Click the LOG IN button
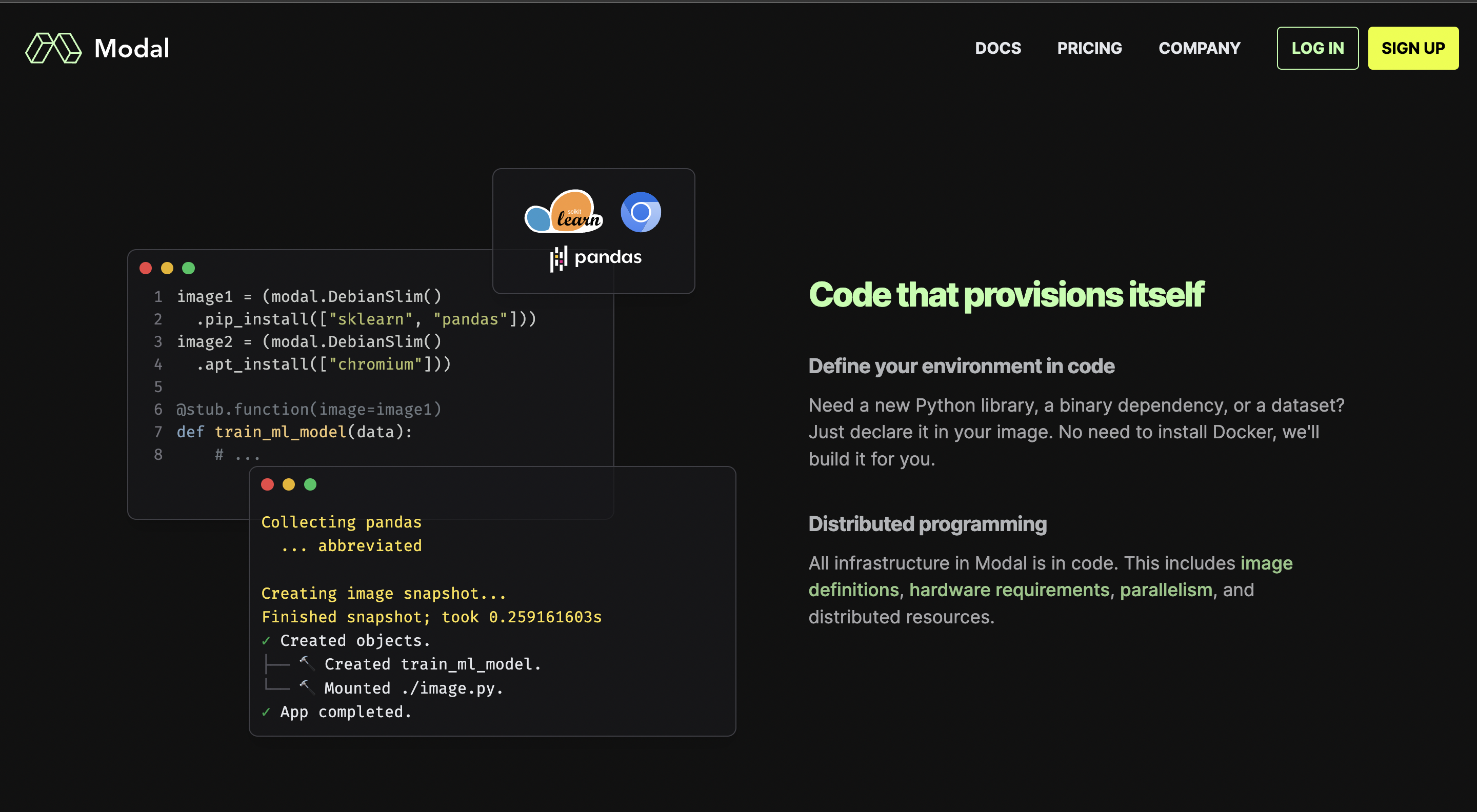Screen dimensions: 1477x812 (x=1317, y=48)
